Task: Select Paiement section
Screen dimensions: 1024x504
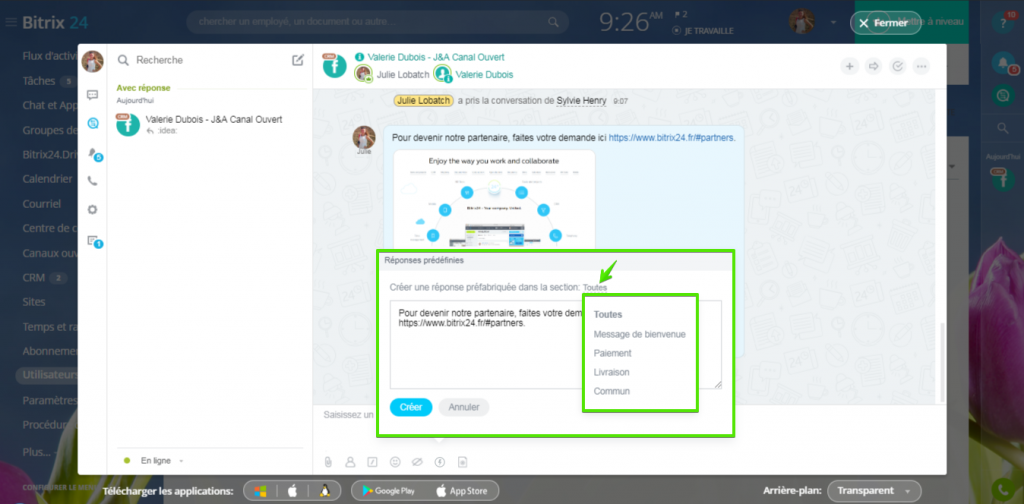Action: click(613, 353)
